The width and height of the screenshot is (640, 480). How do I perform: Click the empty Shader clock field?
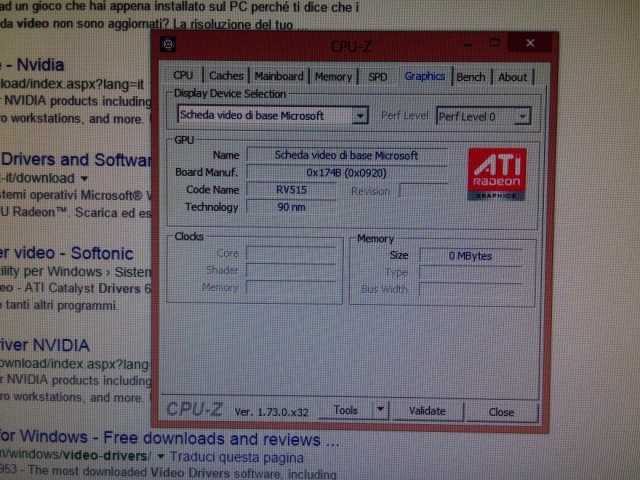tap(291, 271)
